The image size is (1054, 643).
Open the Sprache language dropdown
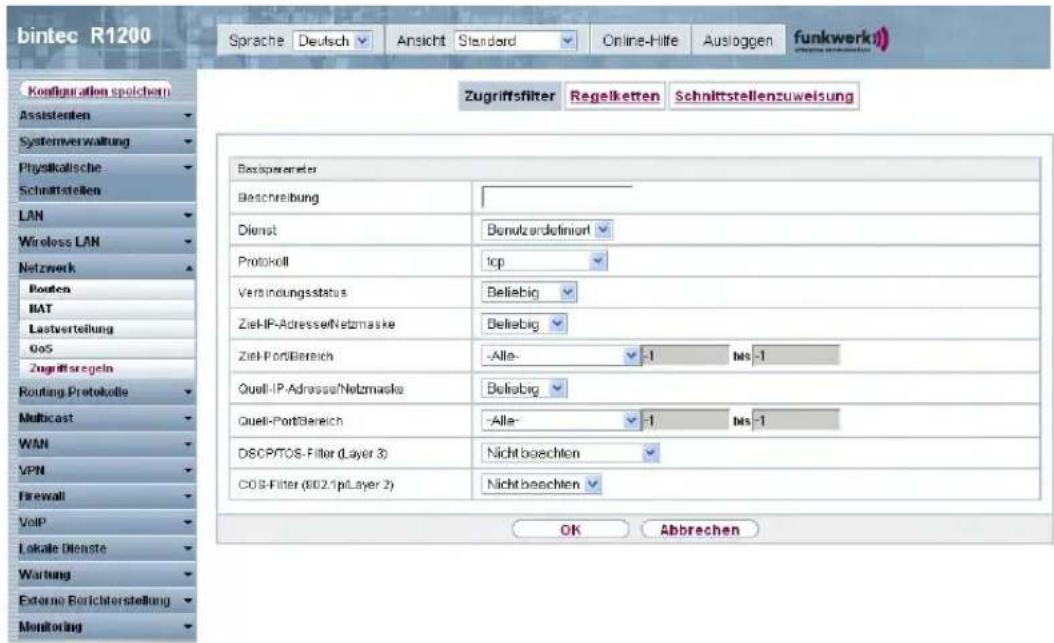[x=332, y=41]
